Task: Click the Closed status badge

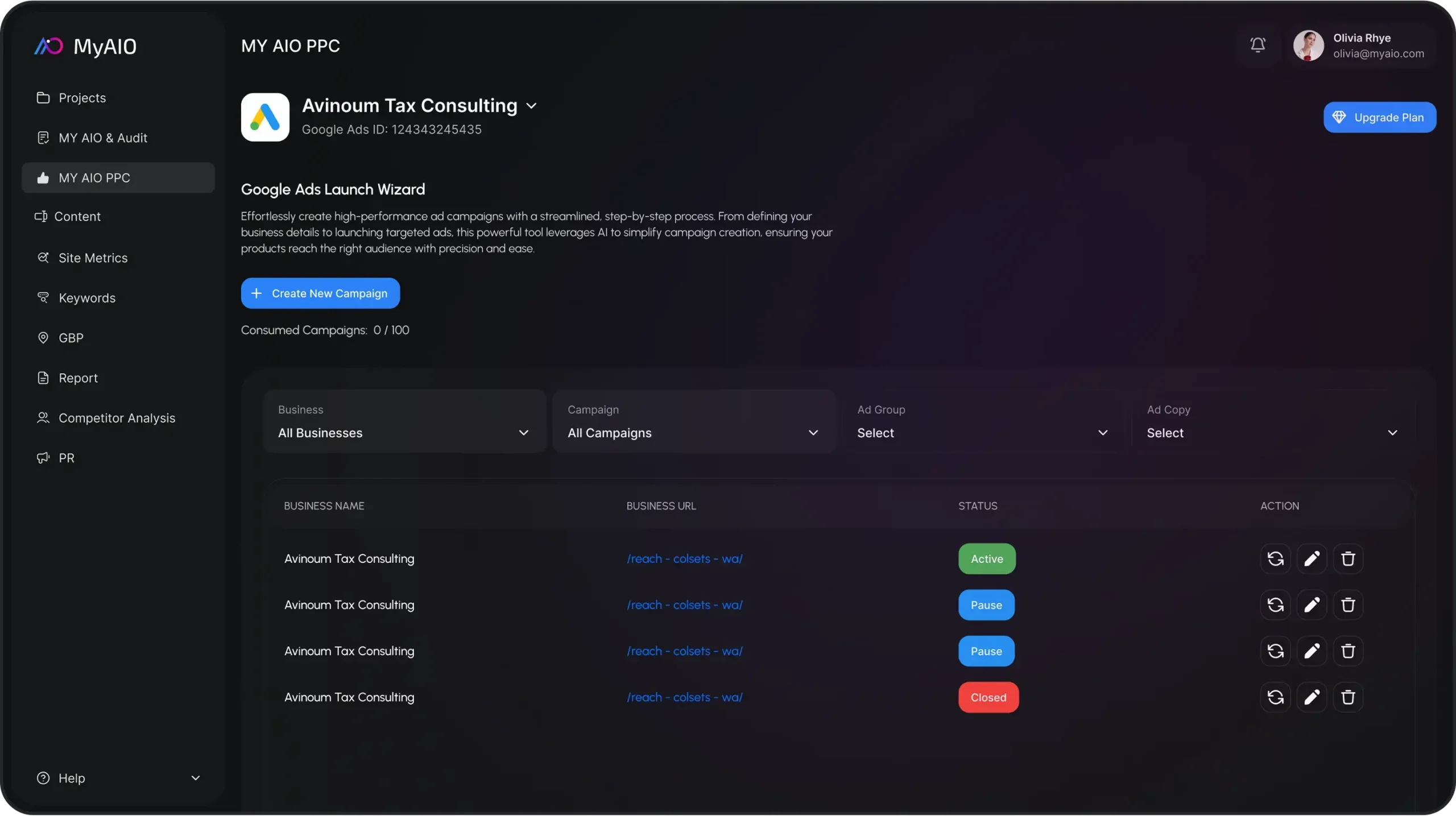Action: [x=988, y=697]
